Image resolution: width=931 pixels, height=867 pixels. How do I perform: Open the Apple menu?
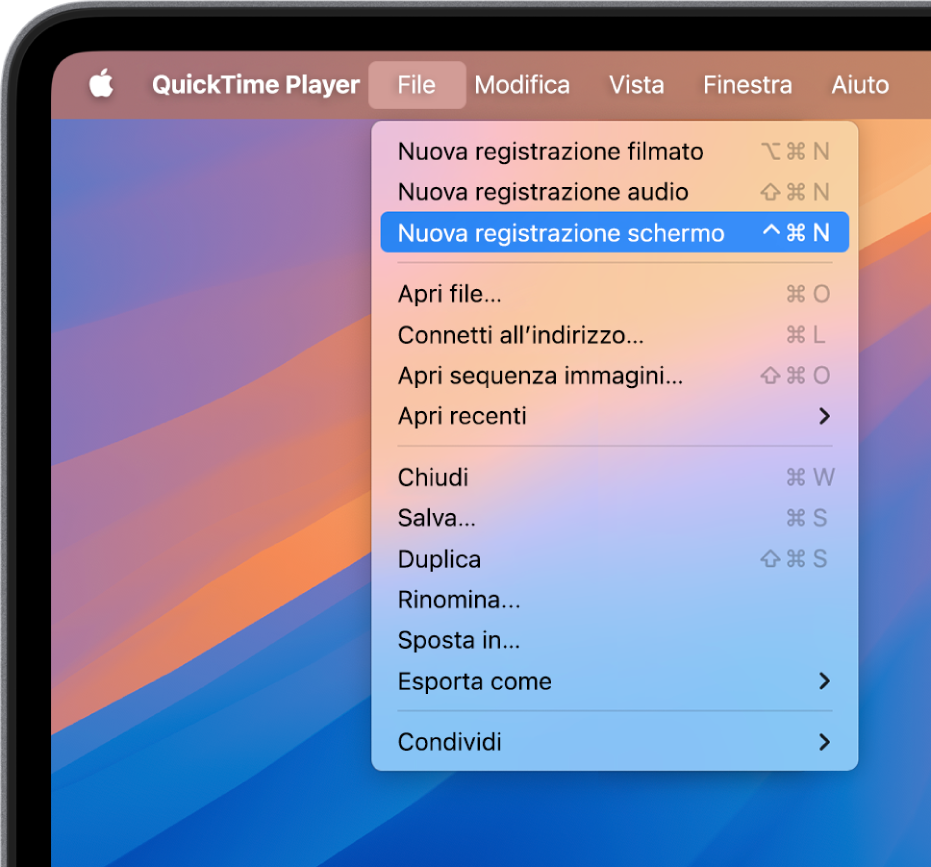(102, 84)
